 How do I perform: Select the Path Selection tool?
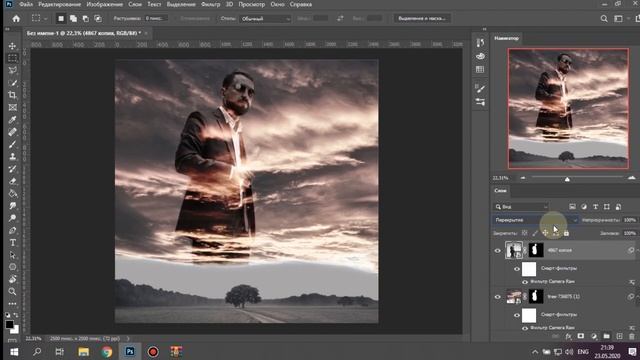click(x=13, y=255)
